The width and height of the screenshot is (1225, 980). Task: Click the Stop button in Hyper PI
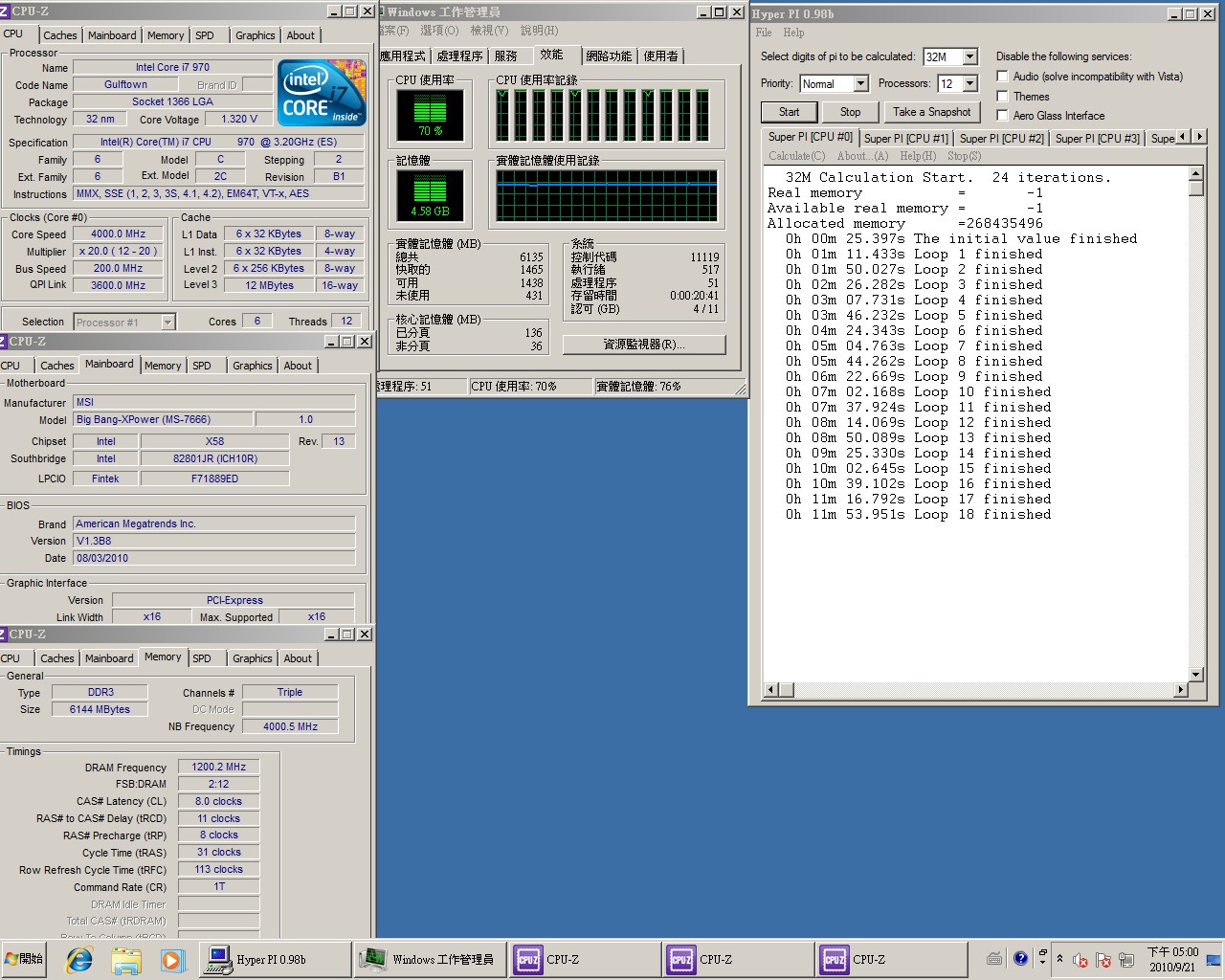(x=850, y=112)
